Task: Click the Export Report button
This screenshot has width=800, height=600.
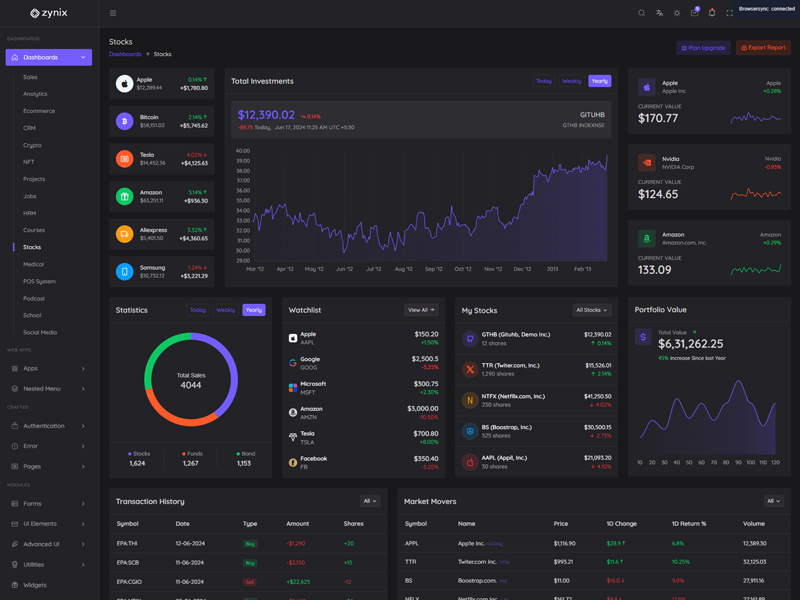Action: (763, 47)
